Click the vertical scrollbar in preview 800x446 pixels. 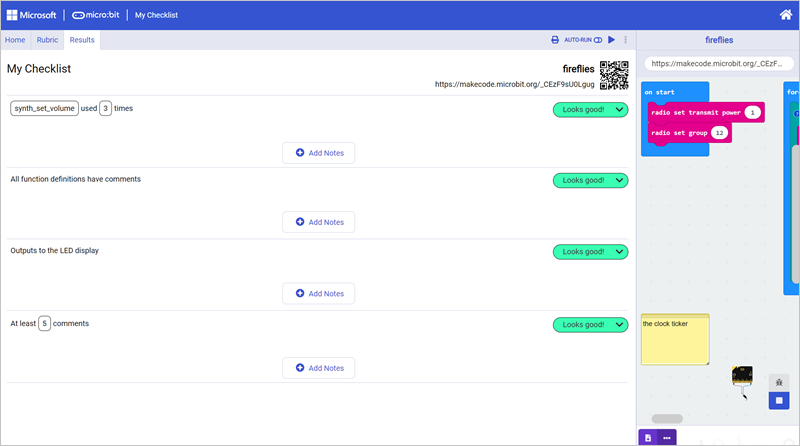pyautogui.click(x=795, y=214)
